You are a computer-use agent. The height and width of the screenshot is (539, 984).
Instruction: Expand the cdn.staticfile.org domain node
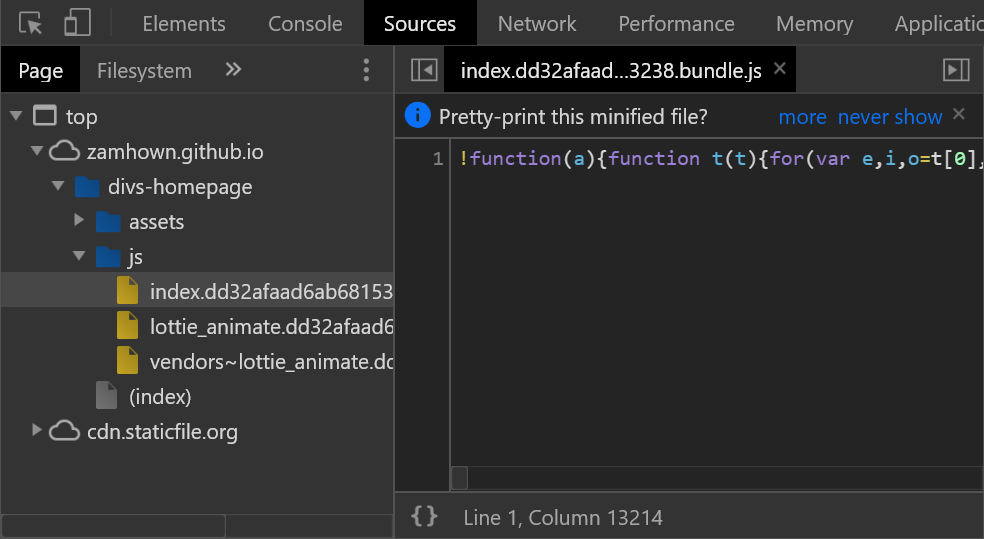coord(36,430)
